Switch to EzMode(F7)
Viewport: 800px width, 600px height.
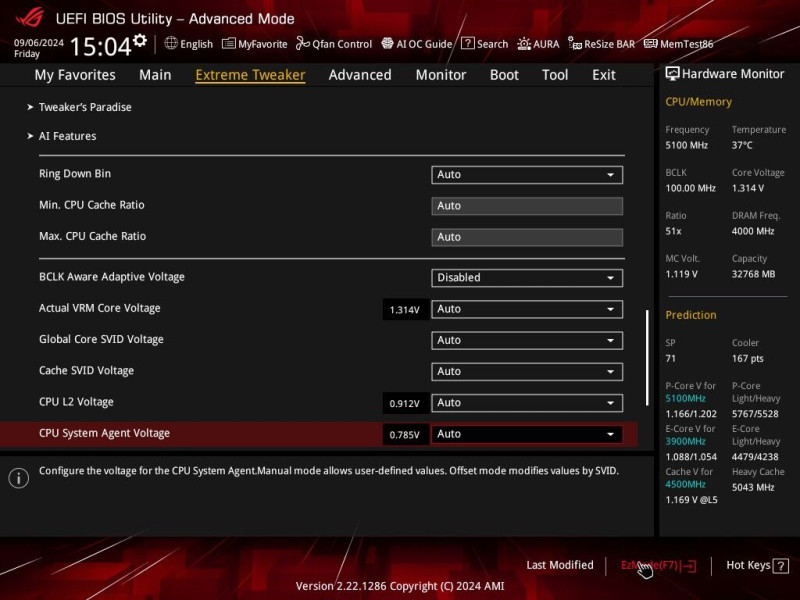pos(658,565)
